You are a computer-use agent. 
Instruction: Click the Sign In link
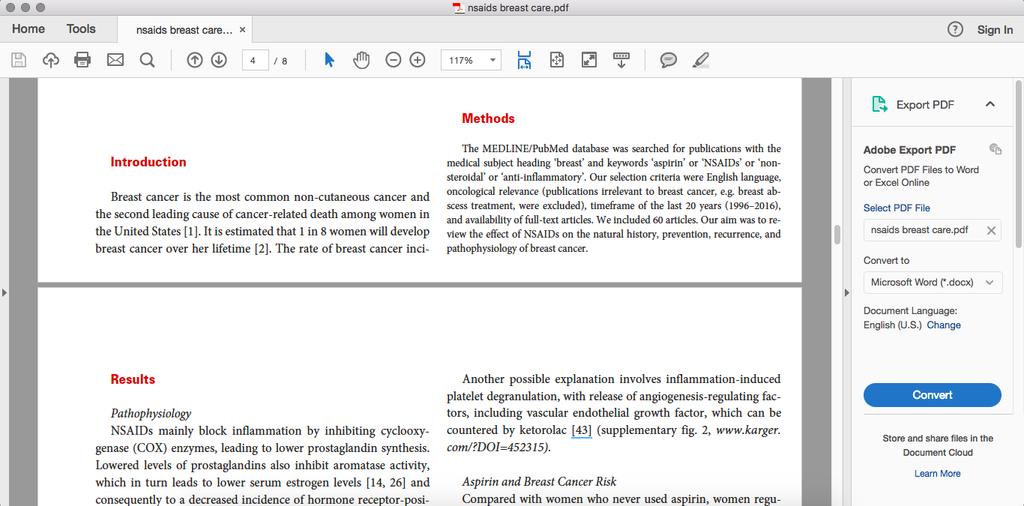(995, 29)
